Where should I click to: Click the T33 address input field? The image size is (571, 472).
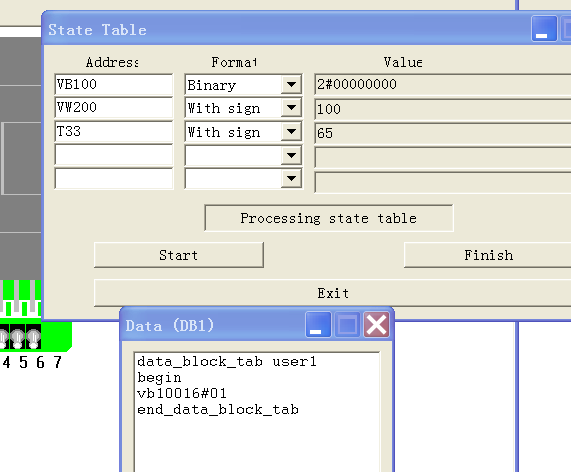coord(114,131)
